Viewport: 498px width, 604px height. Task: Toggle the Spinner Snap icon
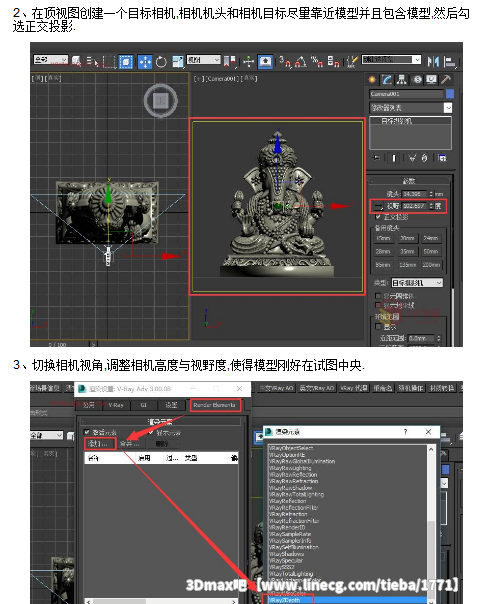[x=333, y=62]
